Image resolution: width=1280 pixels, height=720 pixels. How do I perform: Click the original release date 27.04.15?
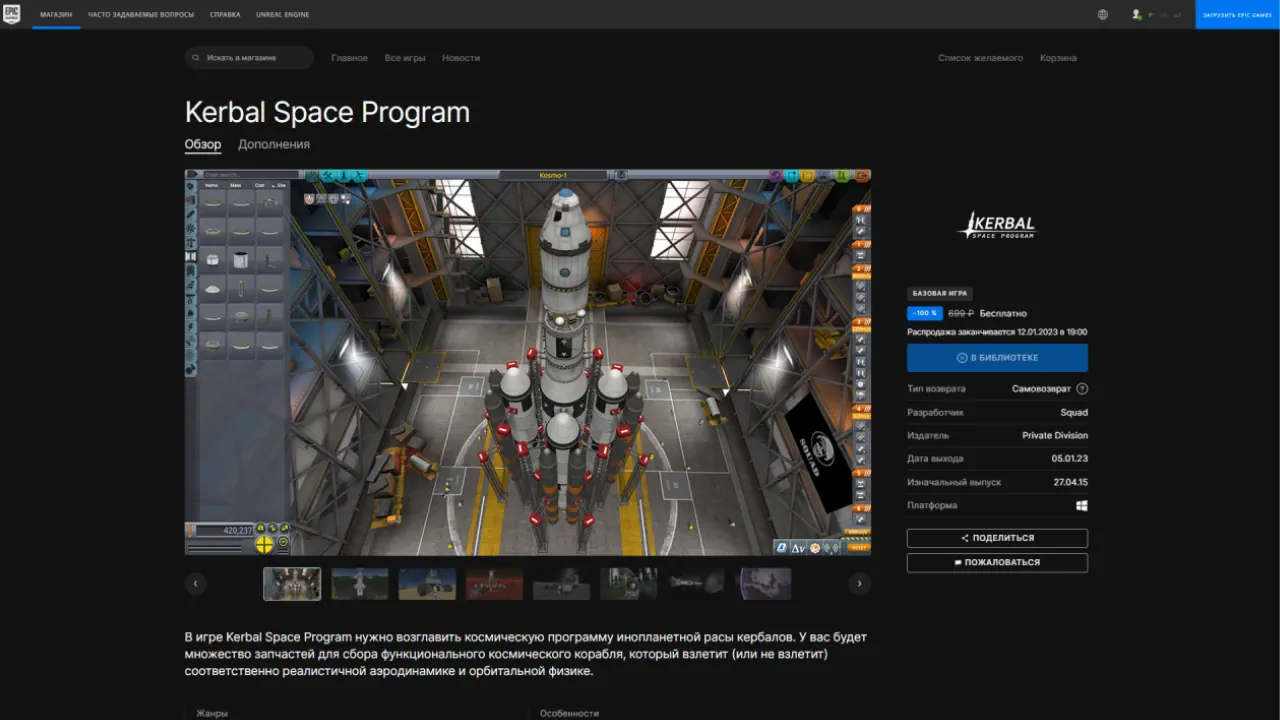[1070, 482]
